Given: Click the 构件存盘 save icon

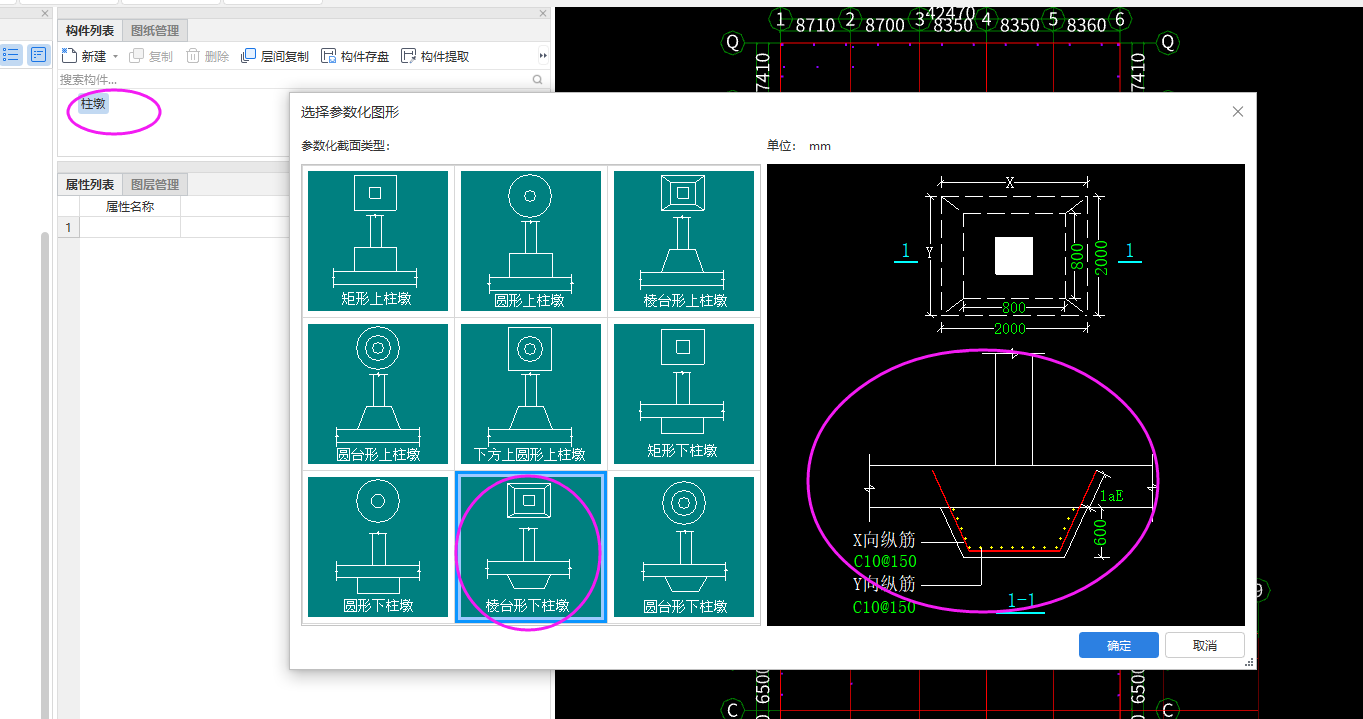Looking at the screenshot, I should (x=329, y=56).
